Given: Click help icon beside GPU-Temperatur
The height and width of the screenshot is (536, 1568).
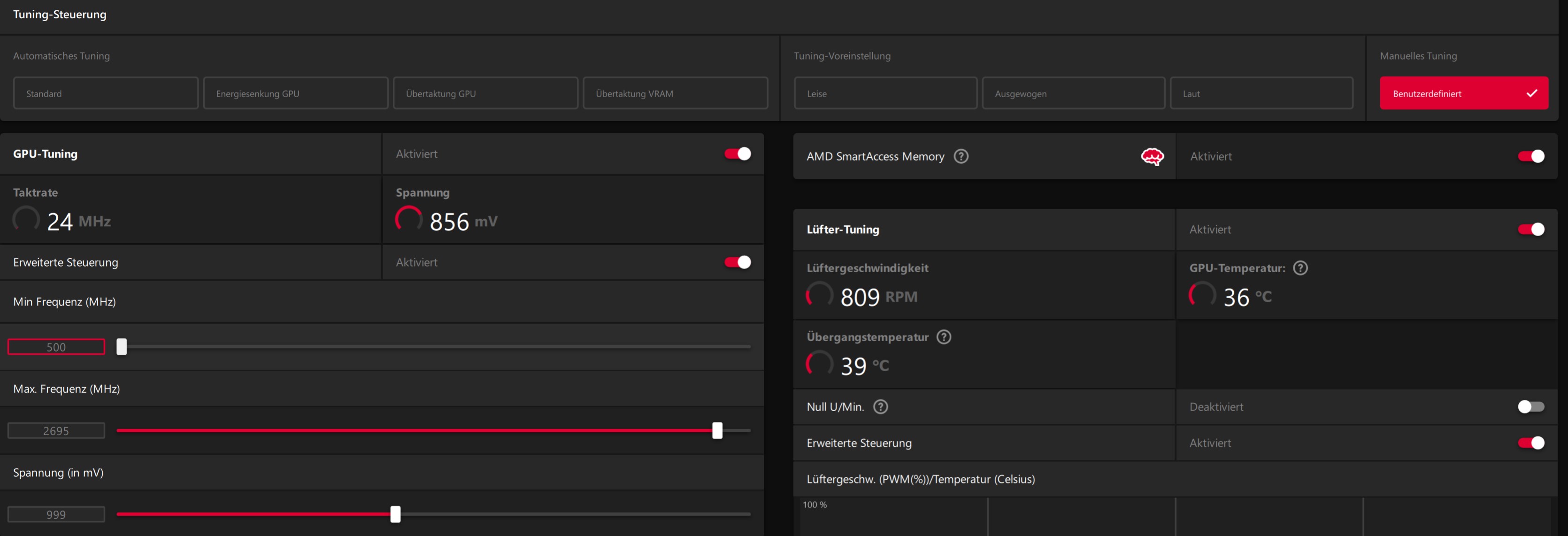Looking at the screenshot, I should point(1300,268).
